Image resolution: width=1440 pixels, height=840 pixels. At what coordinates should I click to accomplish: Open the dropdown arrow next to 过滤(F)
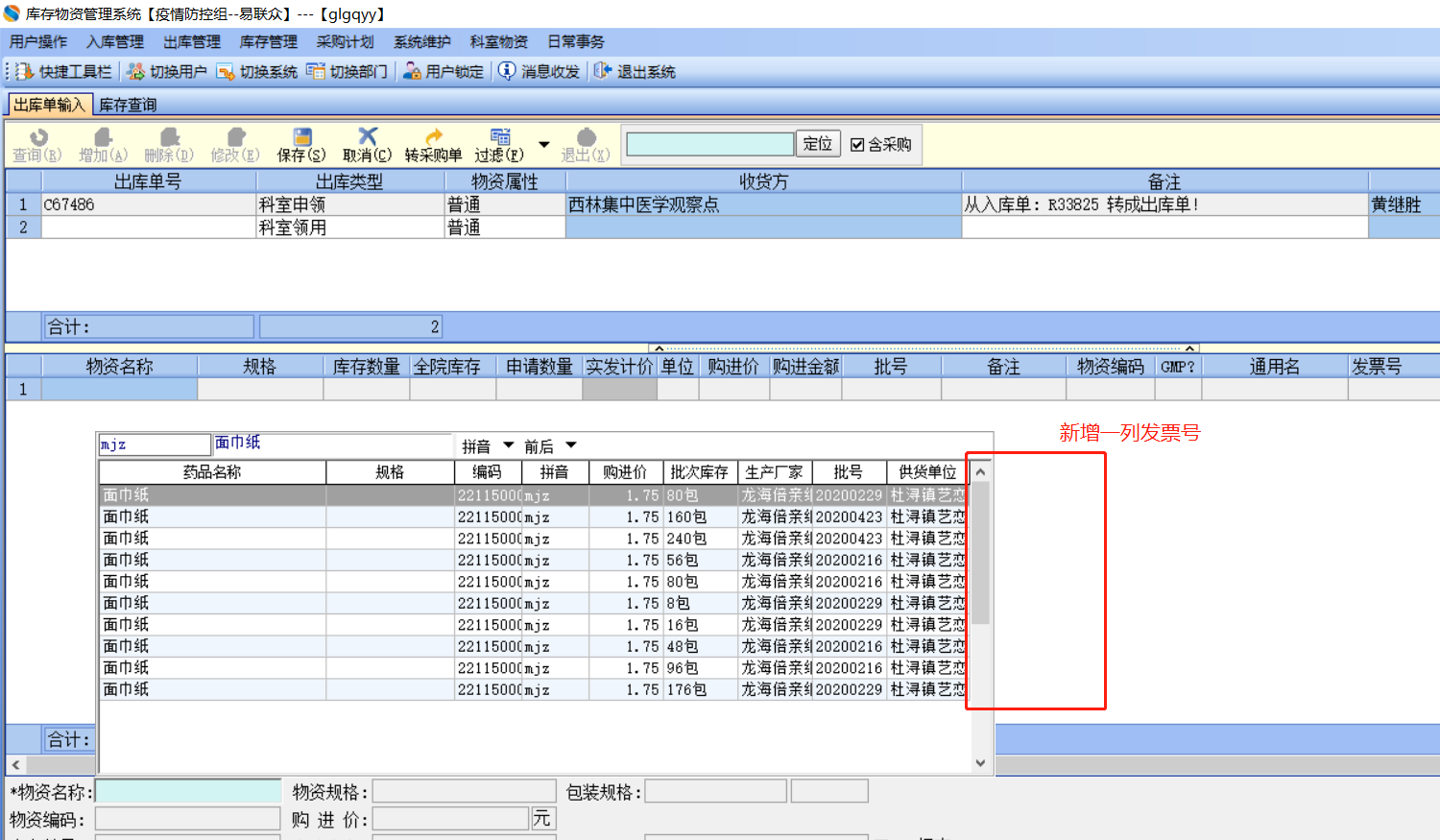pos(544,145)
